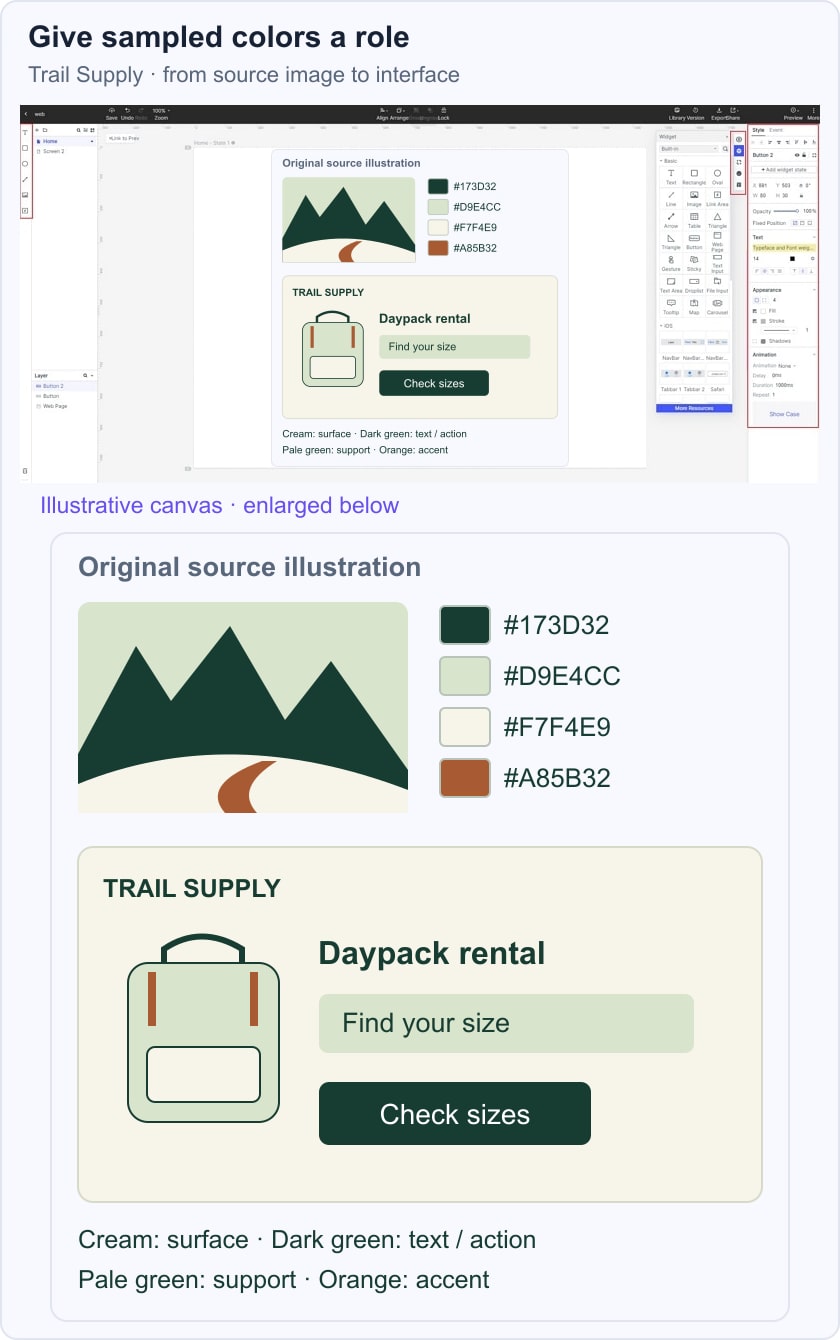Add the Sticky widget
The height and width of the screenshot is (1340, 840).
click(694, 263)
